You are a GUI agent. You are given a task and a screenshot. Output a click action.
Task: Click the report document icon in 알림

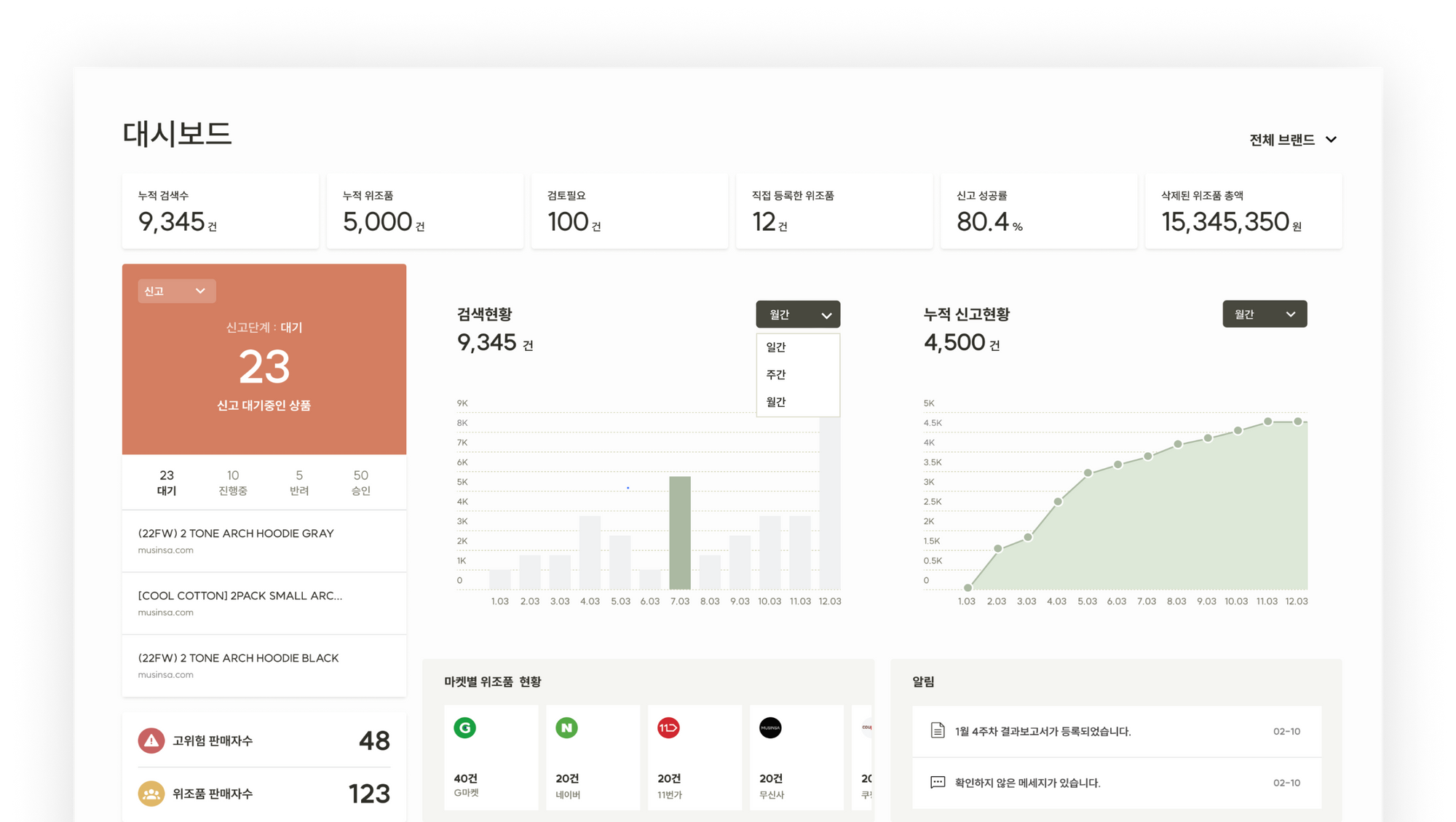938,730
